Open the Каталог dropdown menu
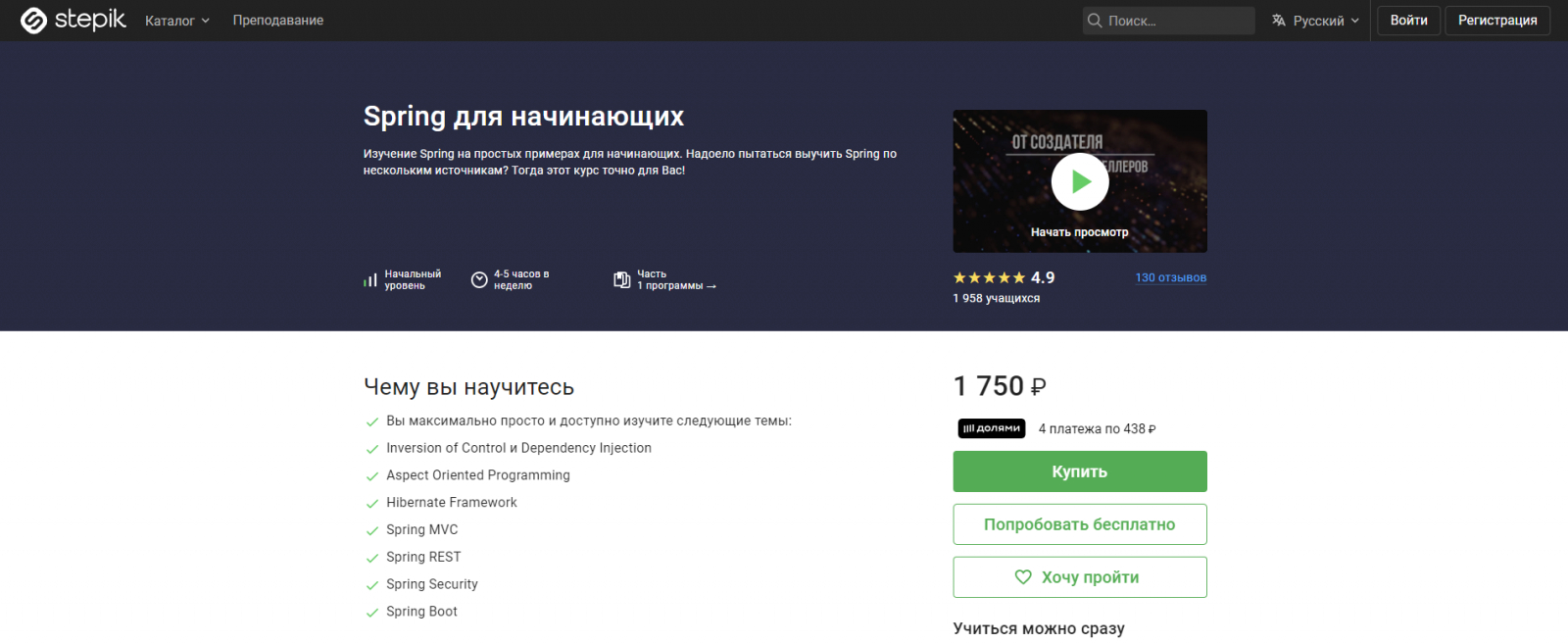The image size is (1568, 644). tap(177, 21)
